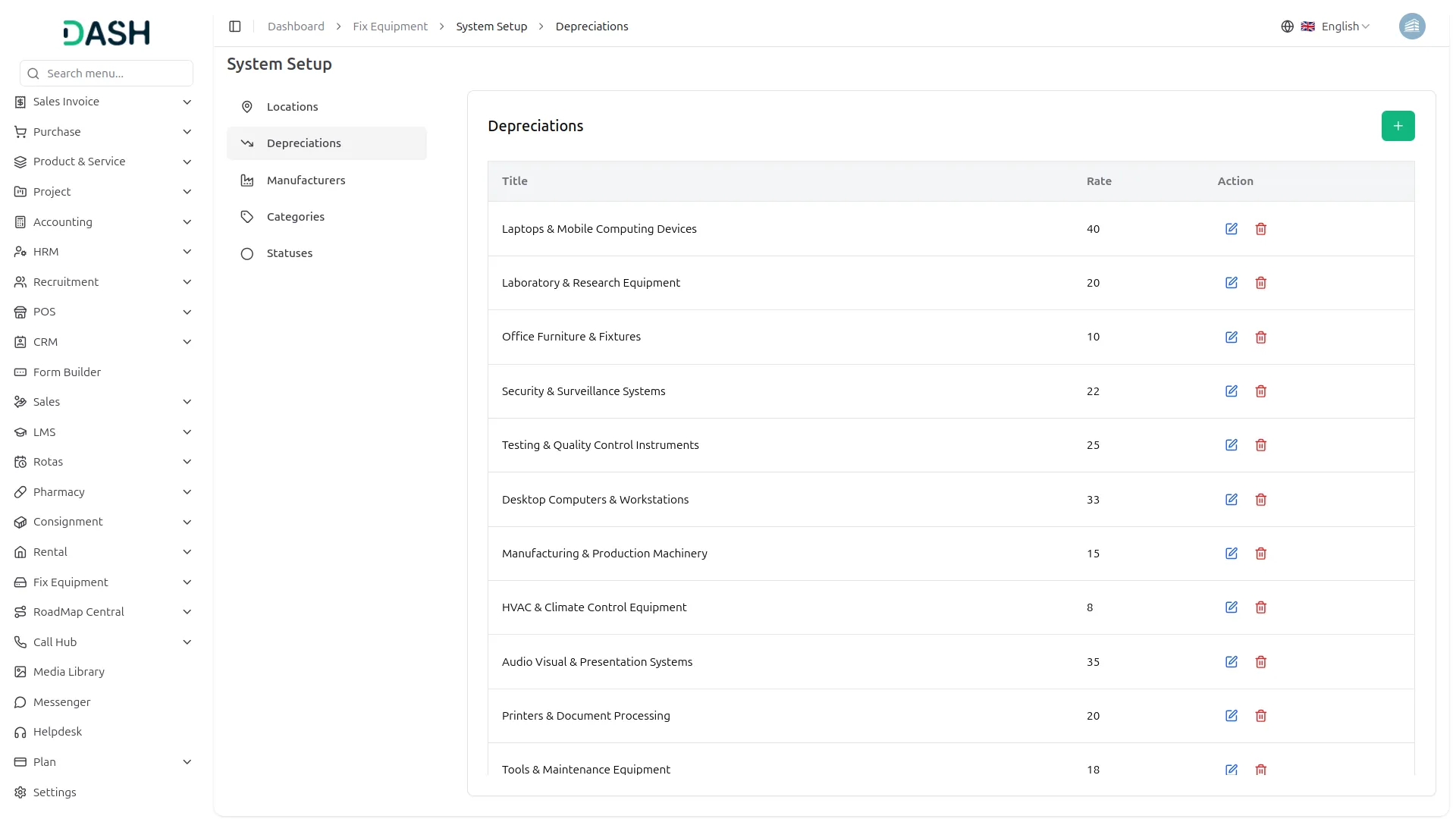Go to Dashboard breadcrumb link
1456x819 pixels.
296,27
